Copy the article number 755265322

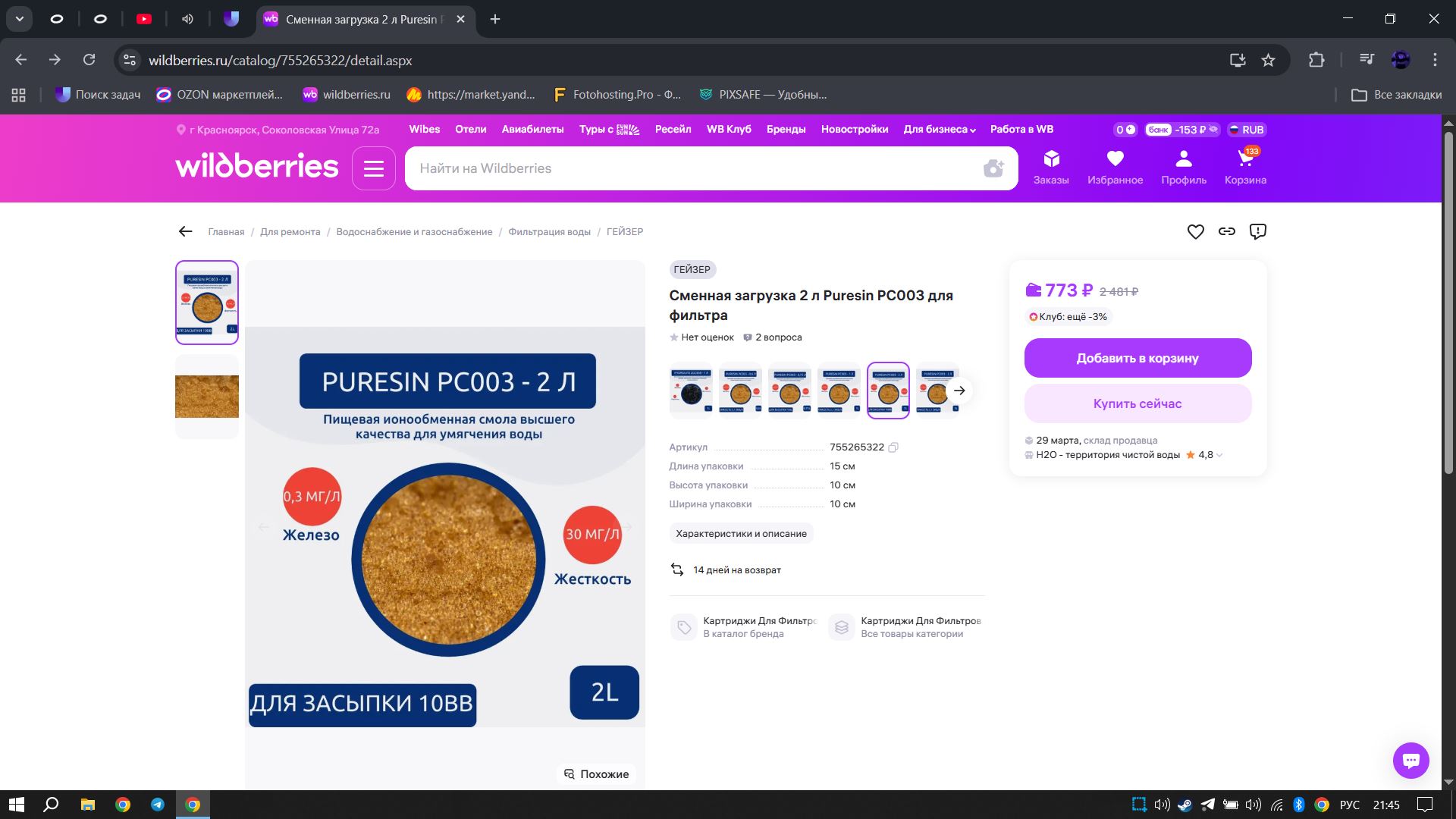pyautogui.click(x=893, y=447)
